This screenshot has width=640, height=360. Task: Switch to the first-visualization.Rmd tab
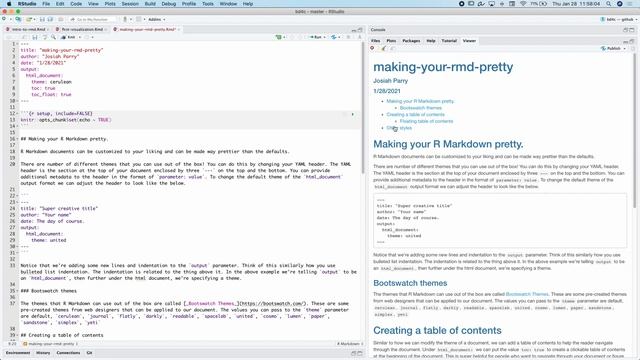coord(82,29)
